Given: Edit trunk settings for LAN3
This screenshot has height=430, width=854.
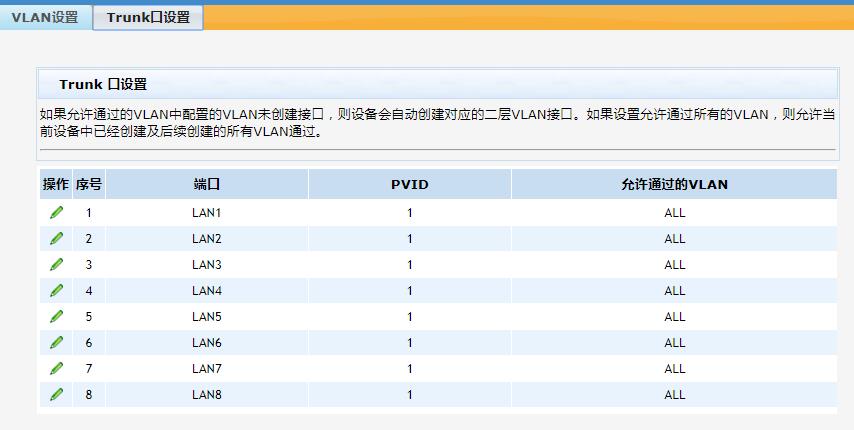Looking at the screenshot, I should tap(57, 265).
